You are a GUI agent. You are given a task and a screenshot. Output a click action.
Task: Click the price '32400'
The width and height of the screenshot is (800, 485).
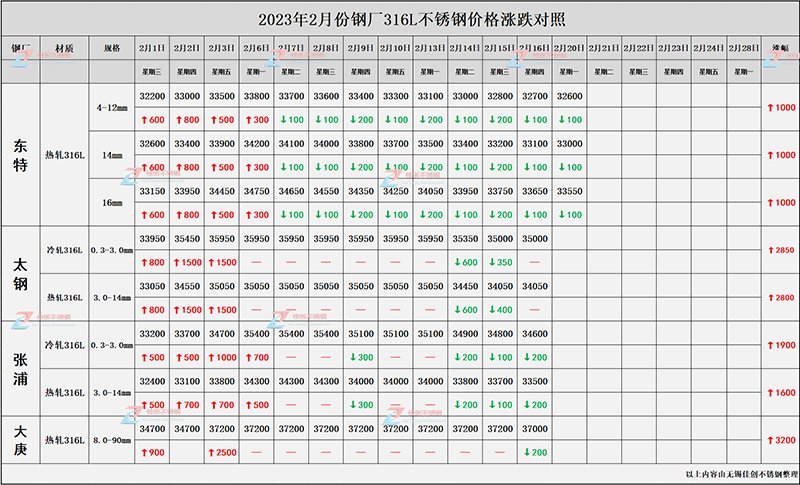tap(152, 381)
